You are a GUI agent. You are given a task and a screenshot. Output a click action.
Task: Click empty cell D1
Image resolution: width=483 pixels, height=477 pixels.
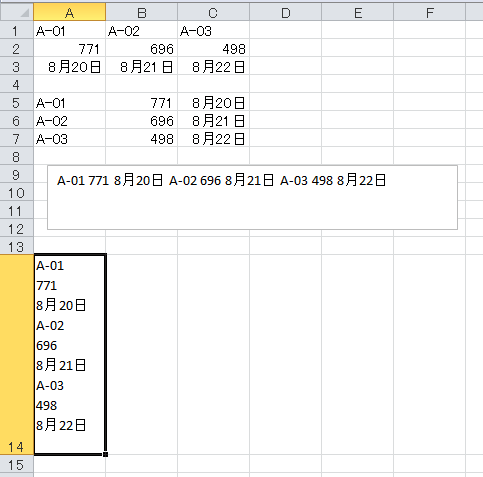point(286,30)
